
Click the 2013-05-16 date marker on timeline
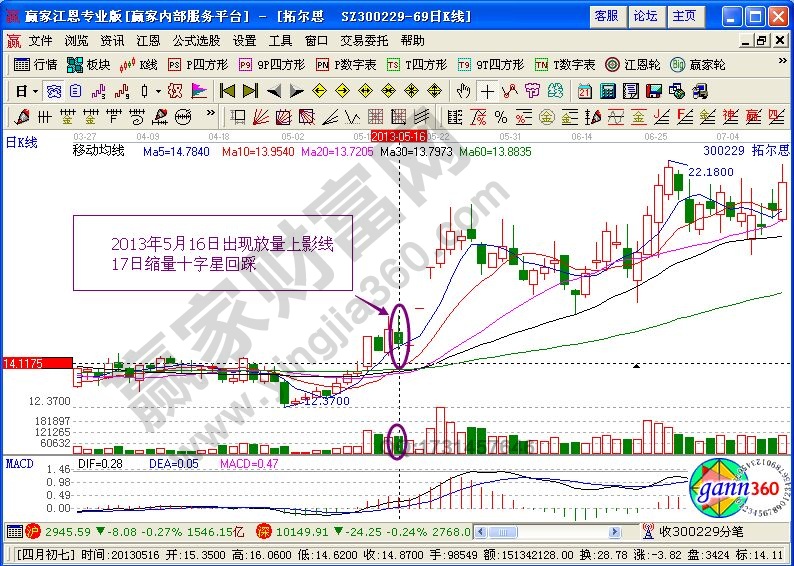[399, 135]
